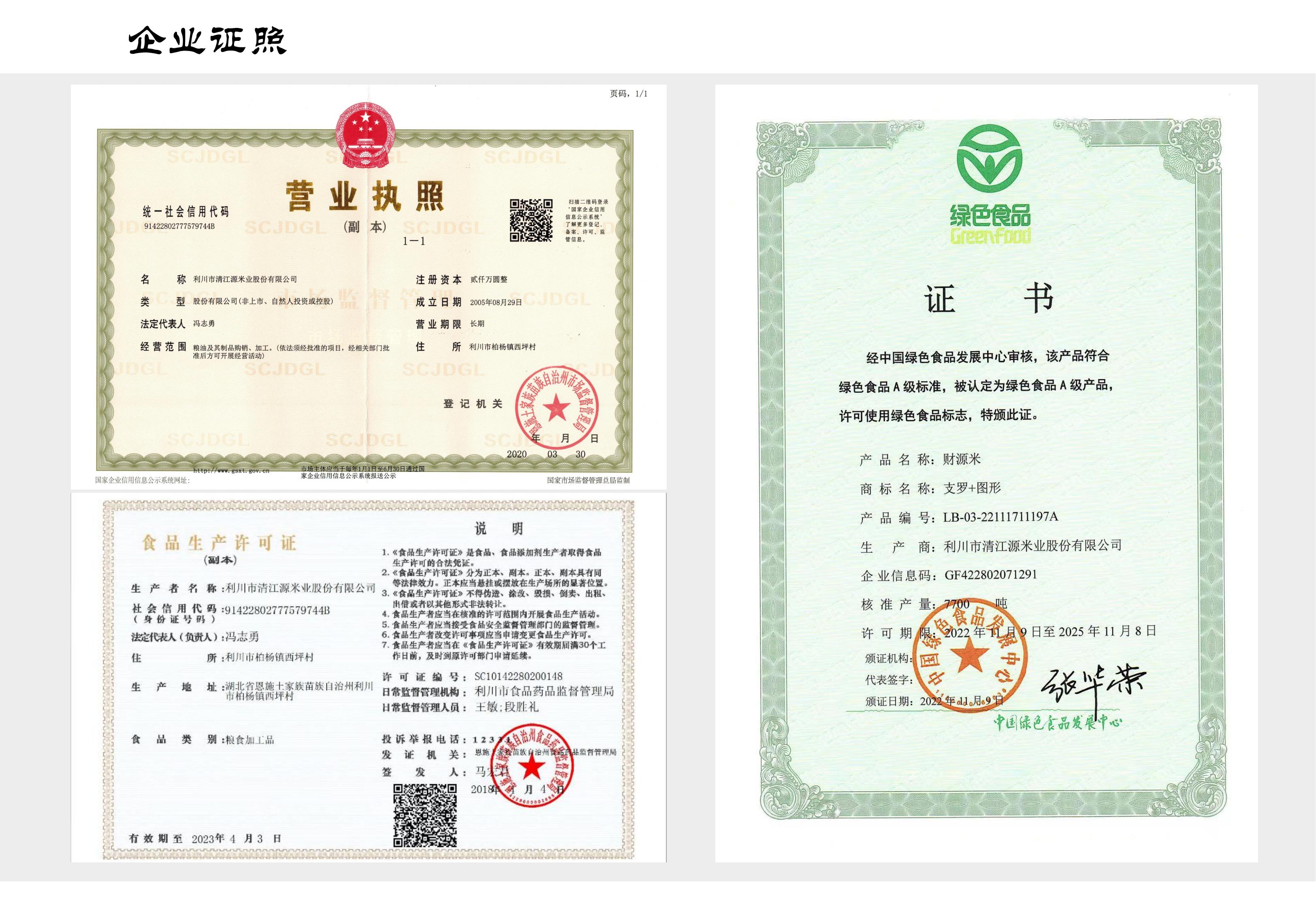Click the green 中国绿色食品发展中心 footer text
The image size is (1316, 911).
[1057, 722]
